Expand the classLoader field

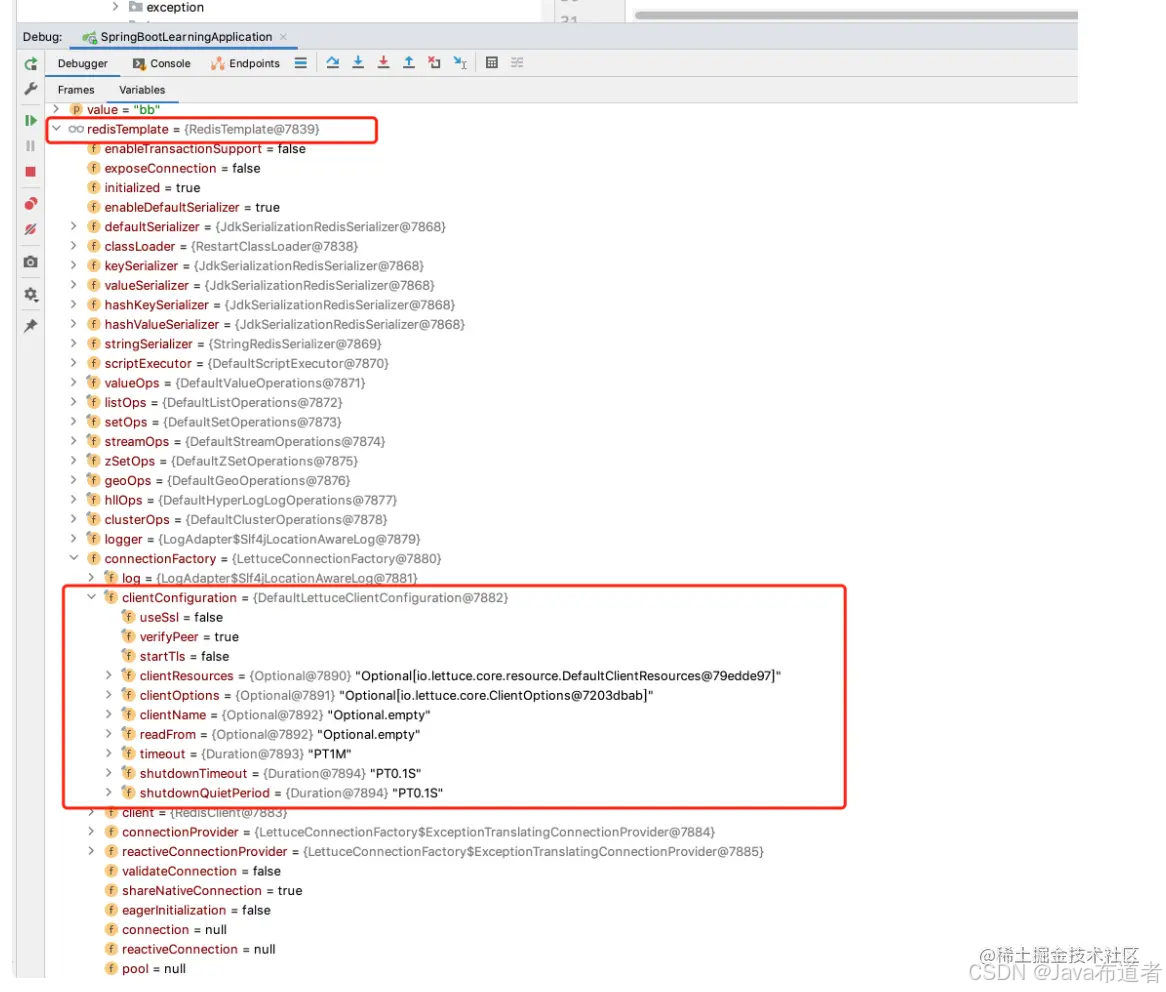pos(74,245)
